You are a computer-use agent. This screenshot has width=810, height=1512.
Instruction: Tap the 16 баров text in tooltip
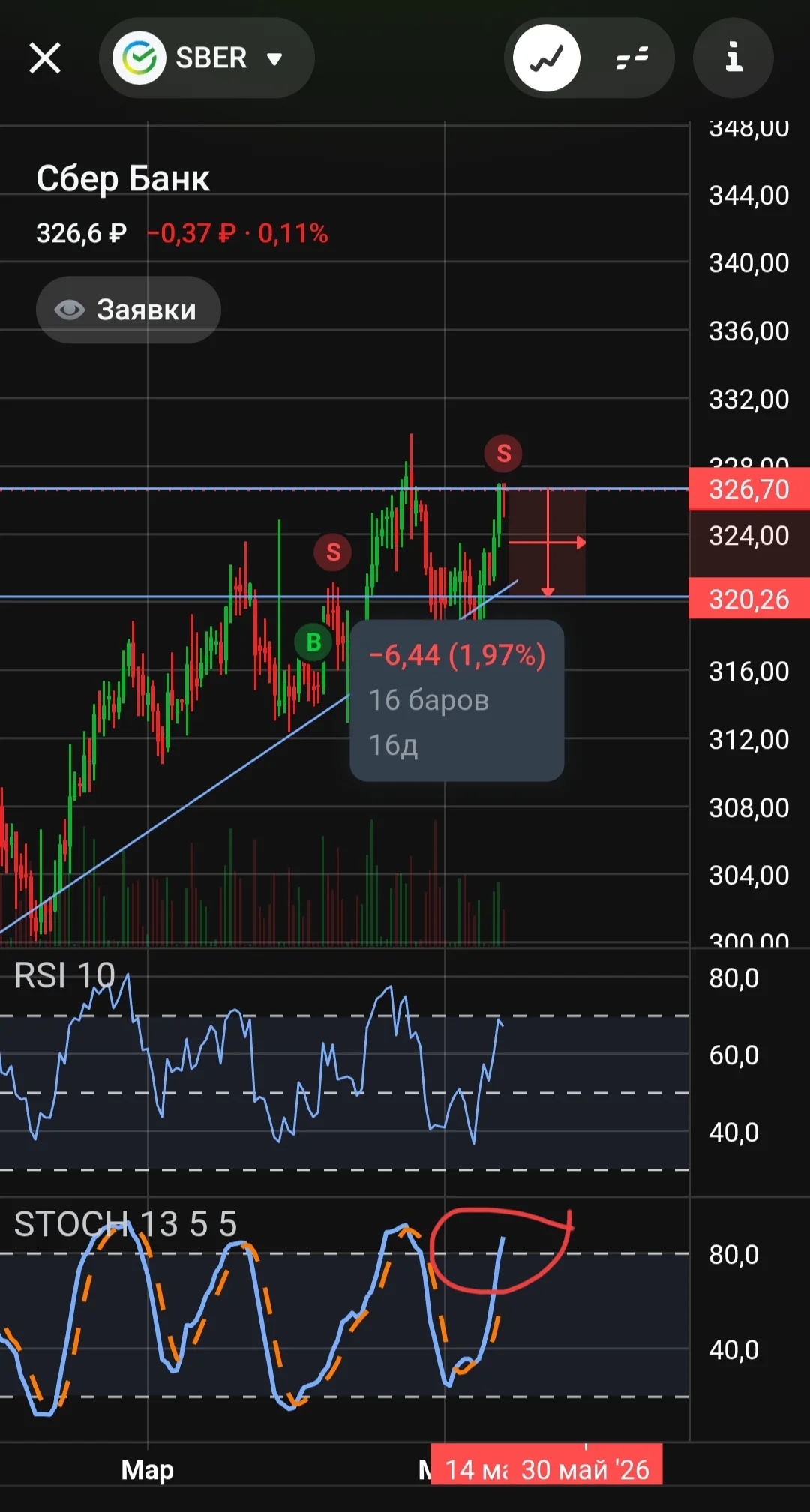pos(429,700)
